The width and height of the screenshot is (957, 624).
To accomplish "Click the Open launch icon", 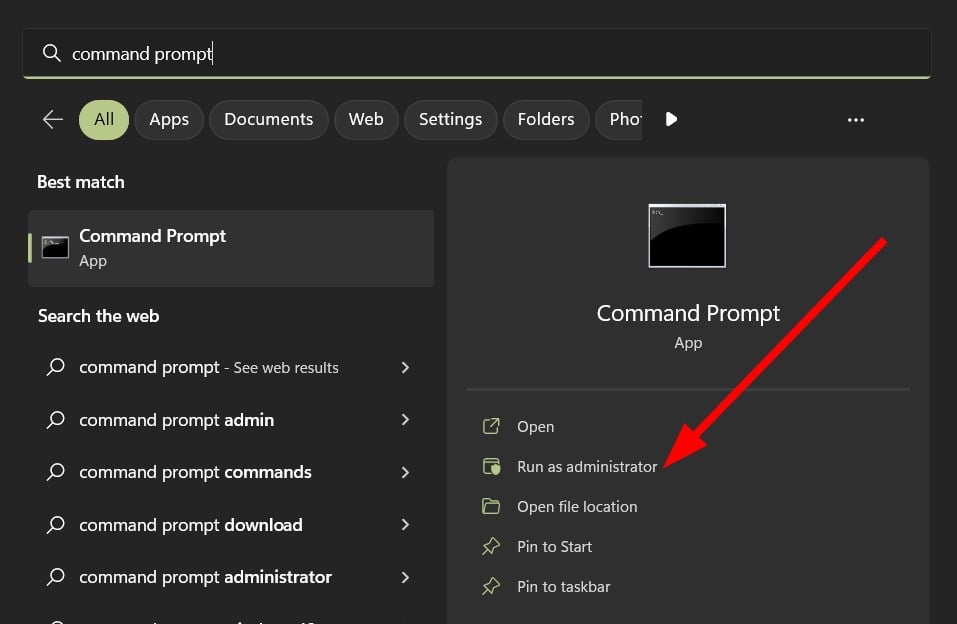I will (x=491, y=427).
